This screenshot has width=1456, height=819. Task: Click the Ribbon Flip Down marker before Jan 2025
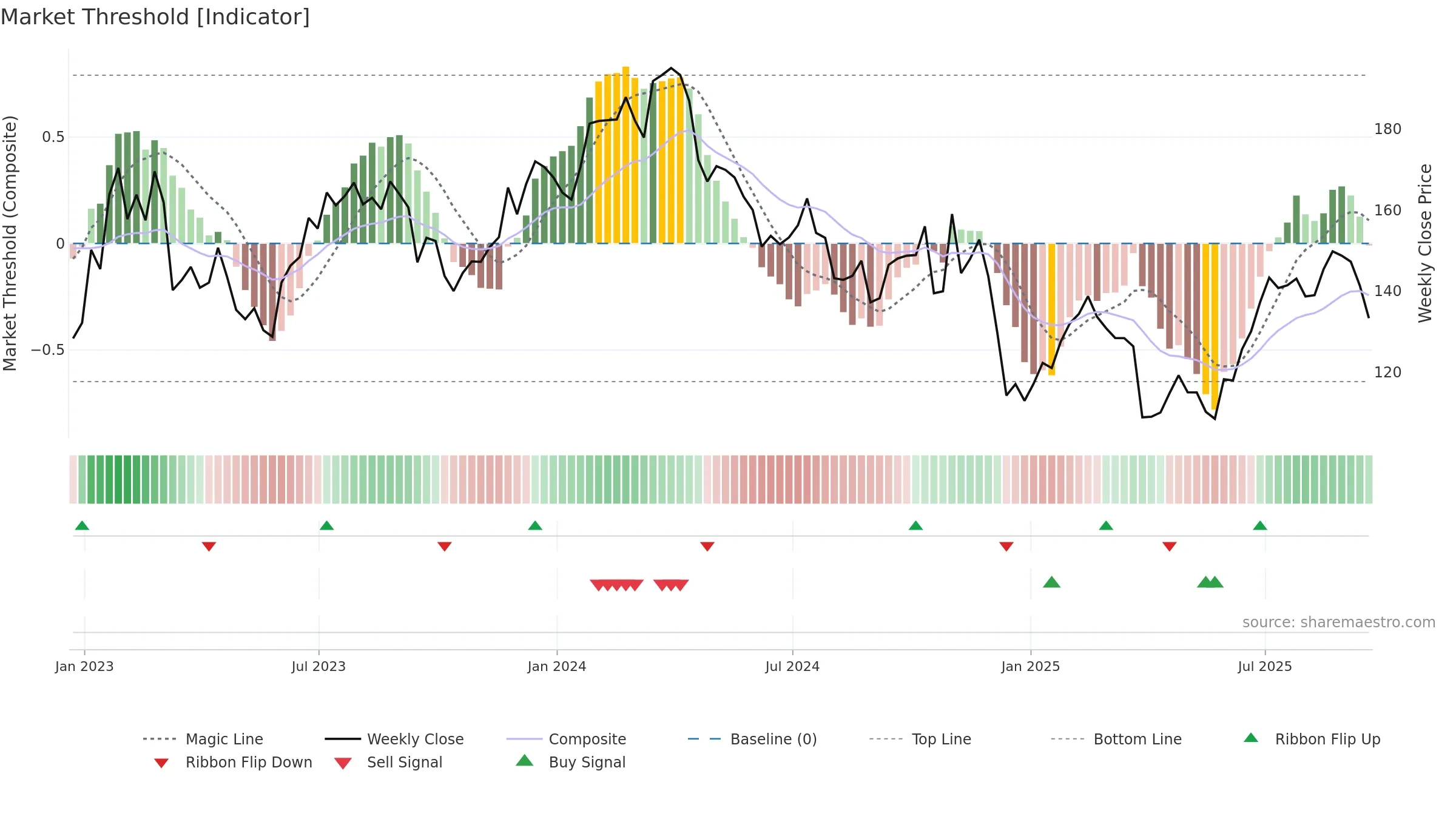[1006, 547]
